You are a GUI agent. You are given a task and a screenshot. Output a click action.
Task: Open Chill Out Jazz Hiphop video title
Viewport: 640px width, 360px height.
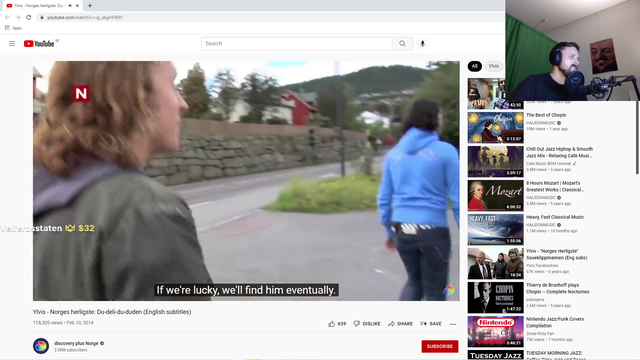[559, 152]
